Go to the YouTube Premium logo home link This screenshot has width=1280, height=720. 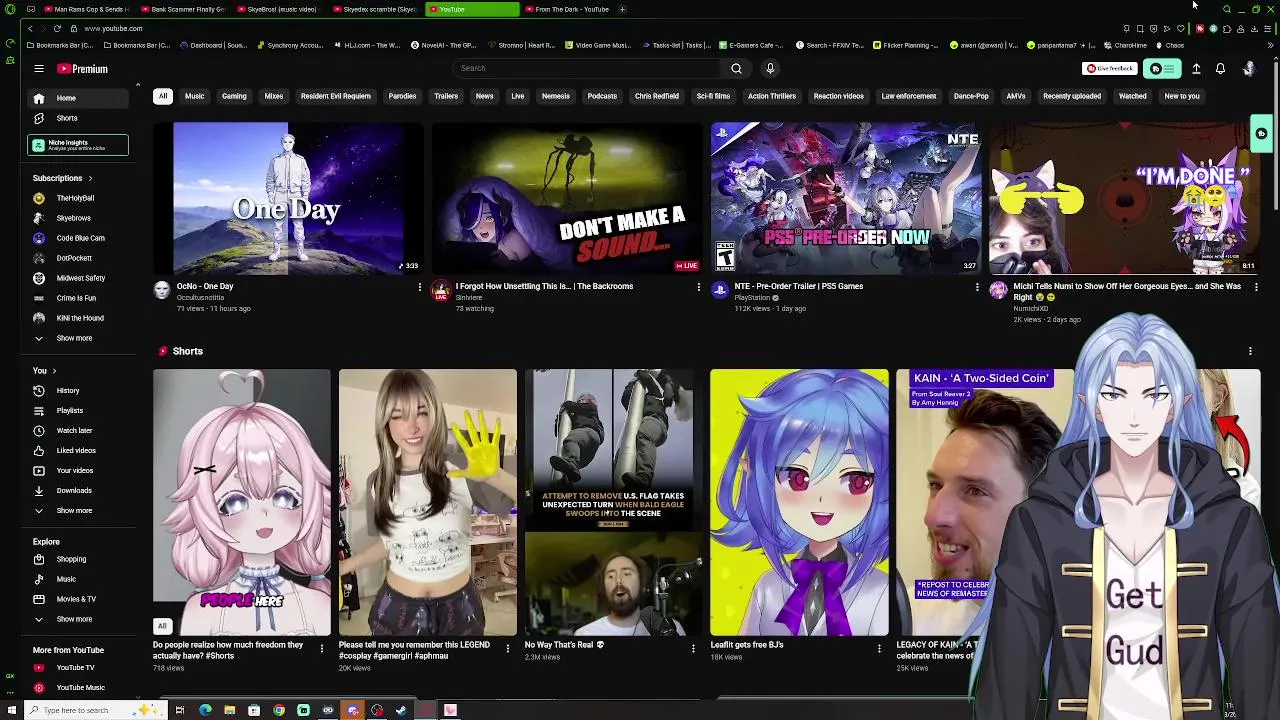pyautogui.click(x=82, y=69)
